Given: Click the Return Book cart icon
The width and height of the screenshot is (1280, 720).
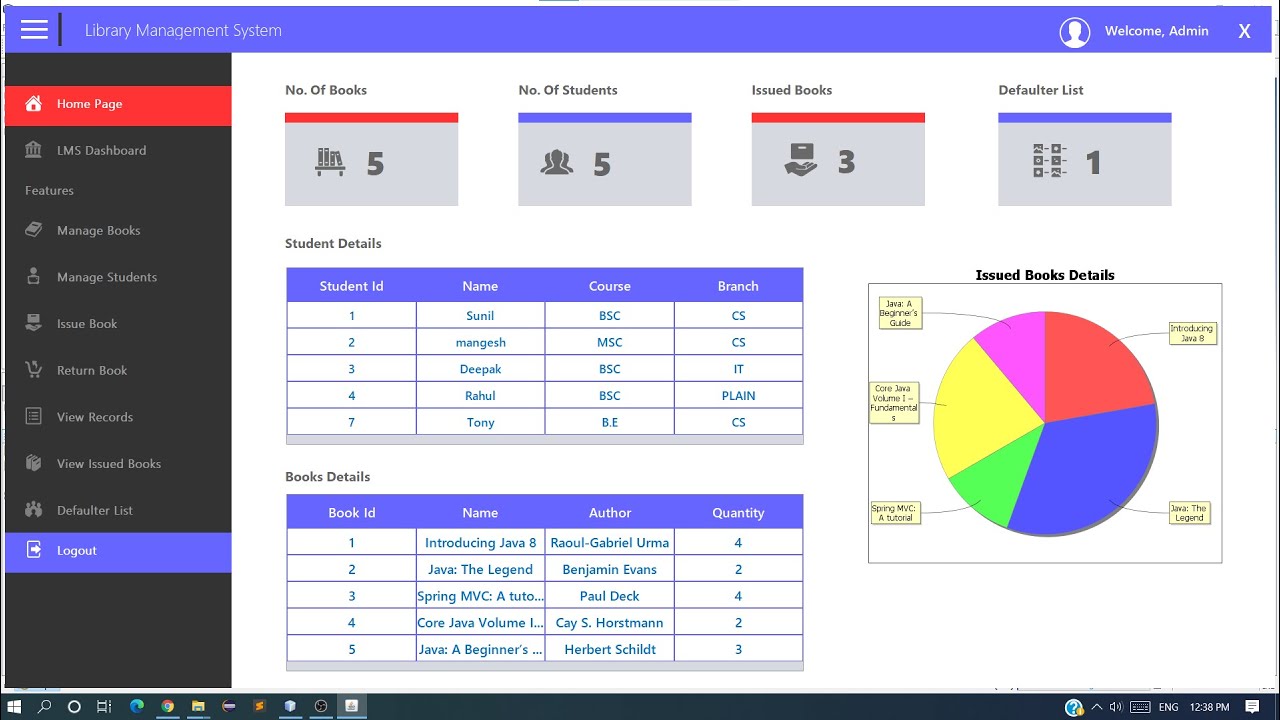Looking at the screenshot, I should pos(34,370).
